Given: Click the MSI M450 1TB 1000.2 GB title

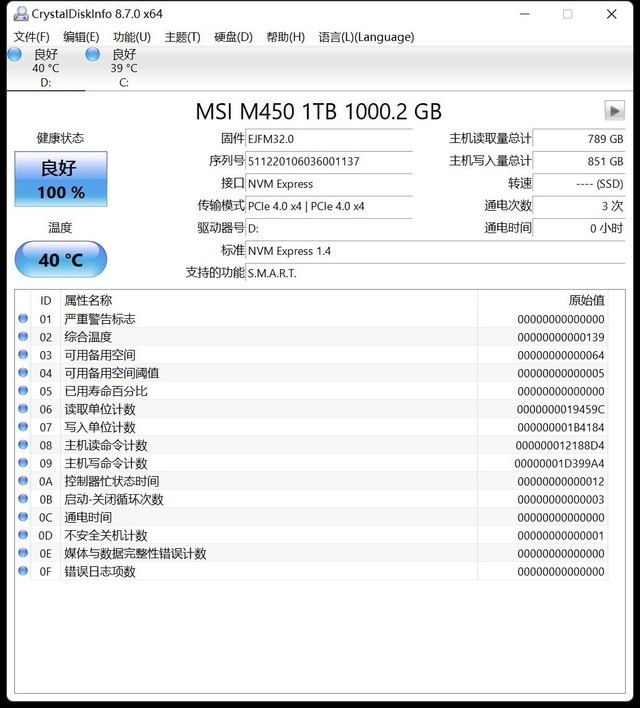Looking at the screenshot, I should pos(318,112).
